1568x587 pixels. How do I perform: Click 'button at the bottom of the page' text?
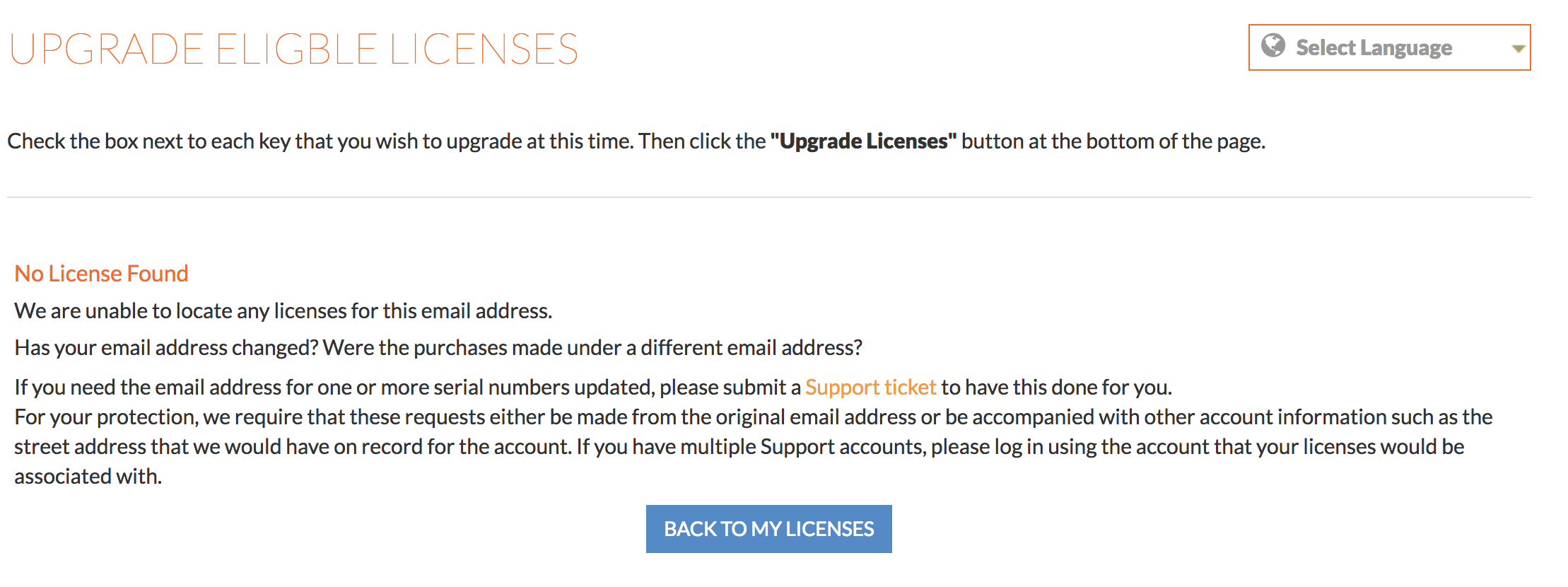[1113, 141]
